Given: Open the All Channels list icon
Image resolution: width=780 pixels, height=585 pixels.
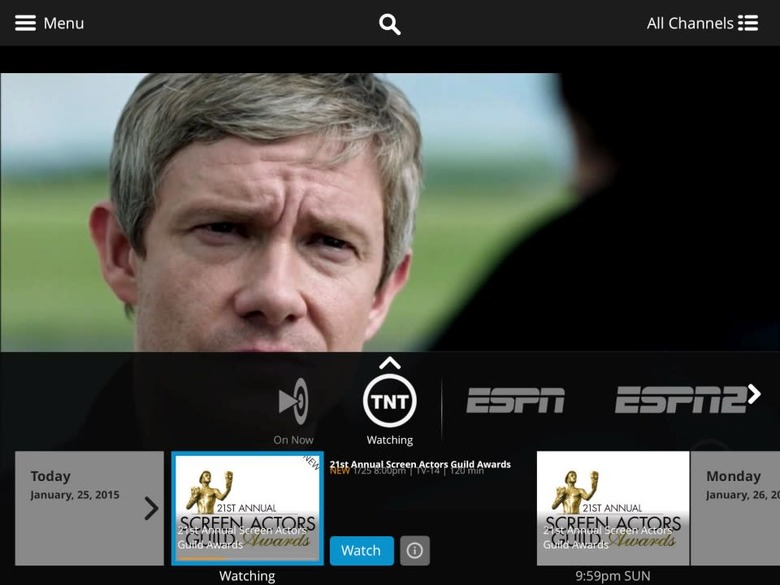Looking at the screenshot, I should pos(748,23).
